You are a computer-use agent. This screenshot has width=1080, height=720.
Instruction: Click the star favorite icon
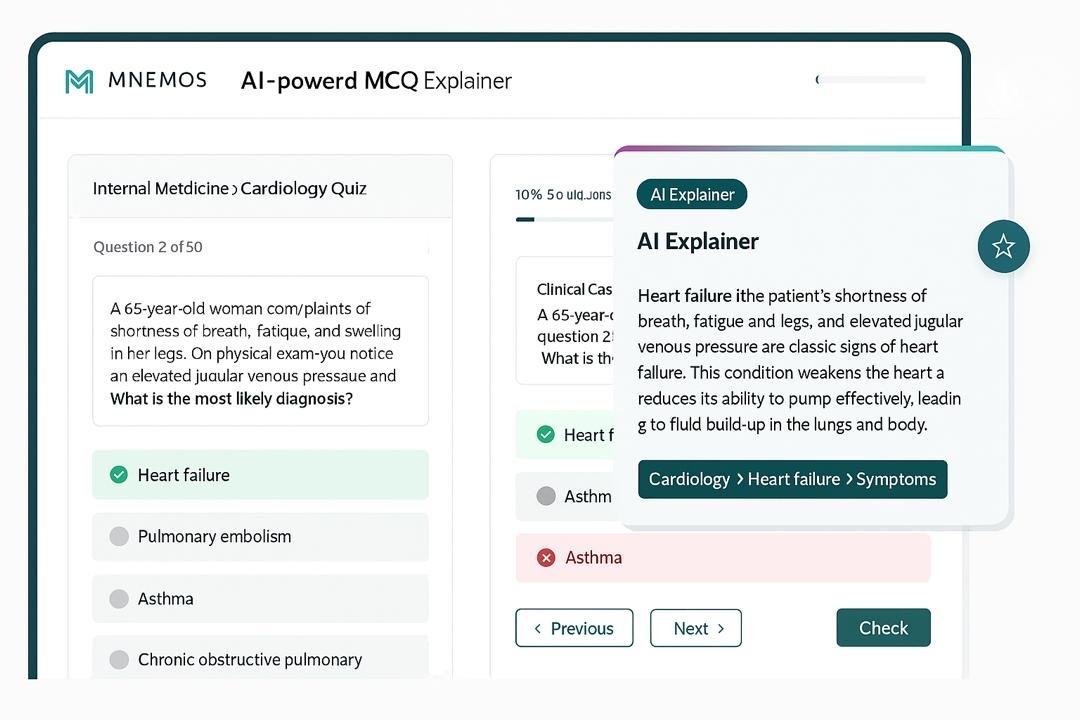click(x=1003, y=247)
